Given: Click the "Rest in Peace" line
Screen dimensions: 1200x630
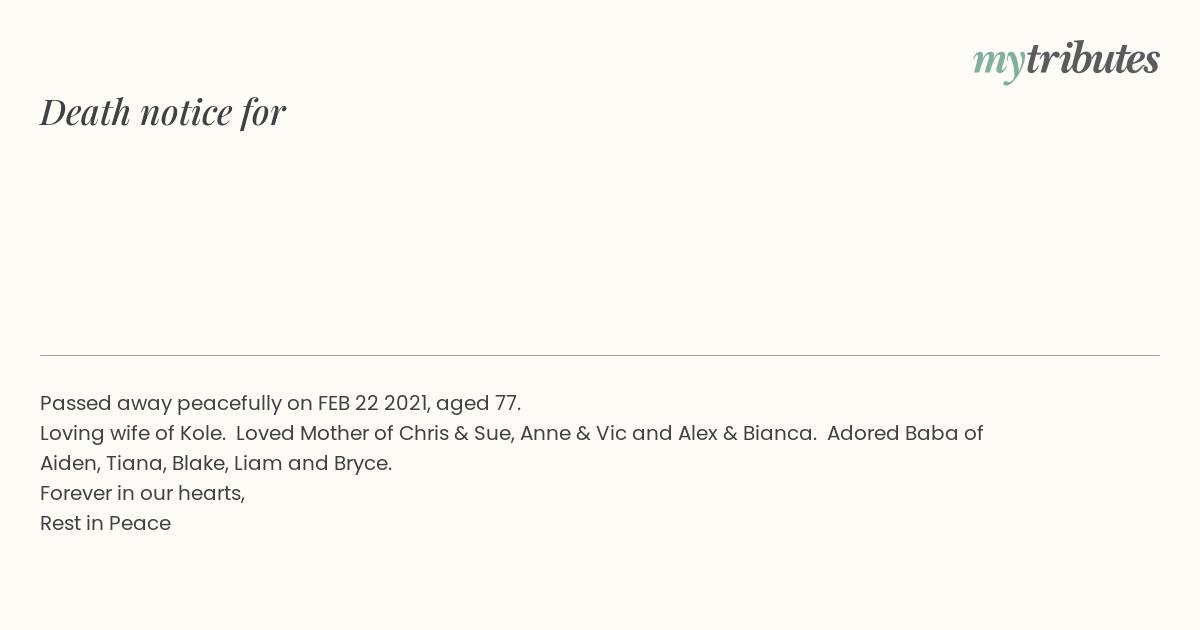Looking at the screenshot, I should click(x=106, y=524).
